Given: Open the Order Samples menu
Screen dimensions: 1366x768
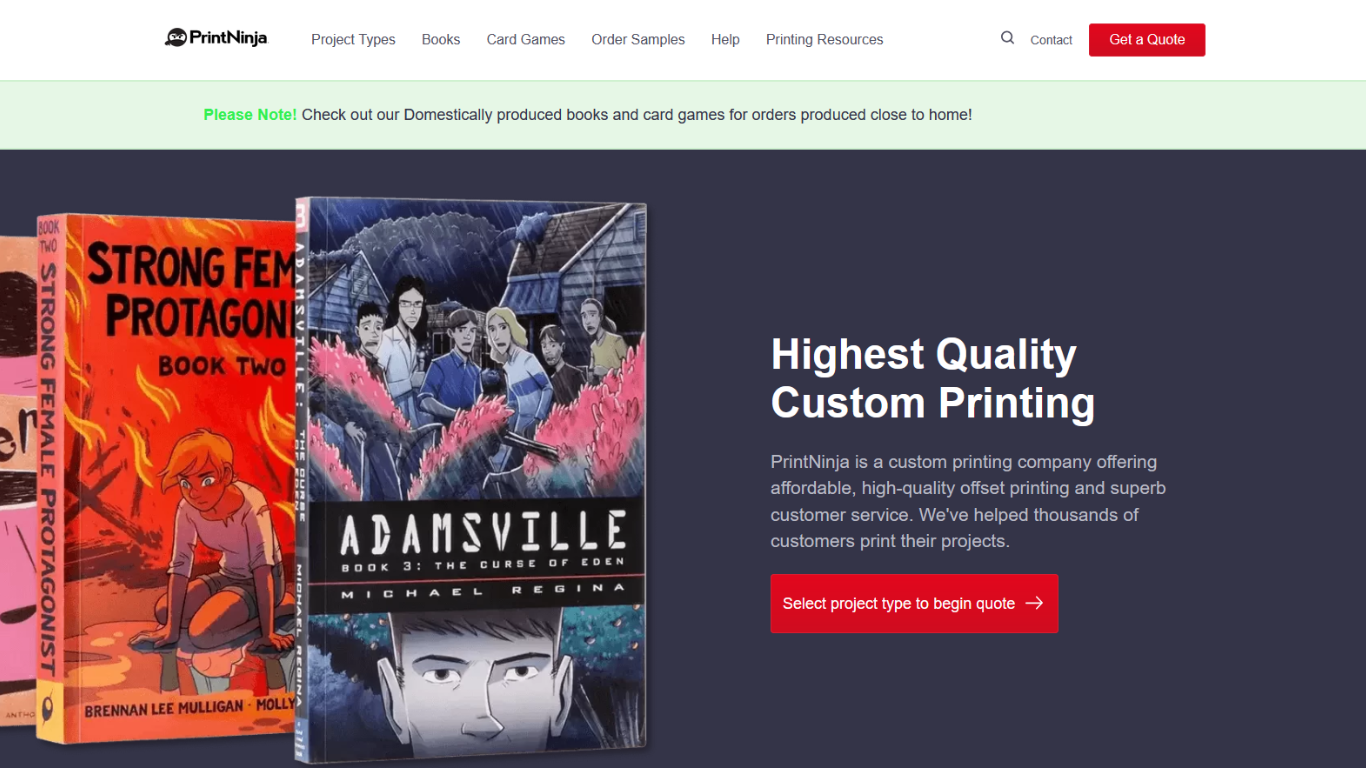Looking at the screenshot, I should 638,40.
